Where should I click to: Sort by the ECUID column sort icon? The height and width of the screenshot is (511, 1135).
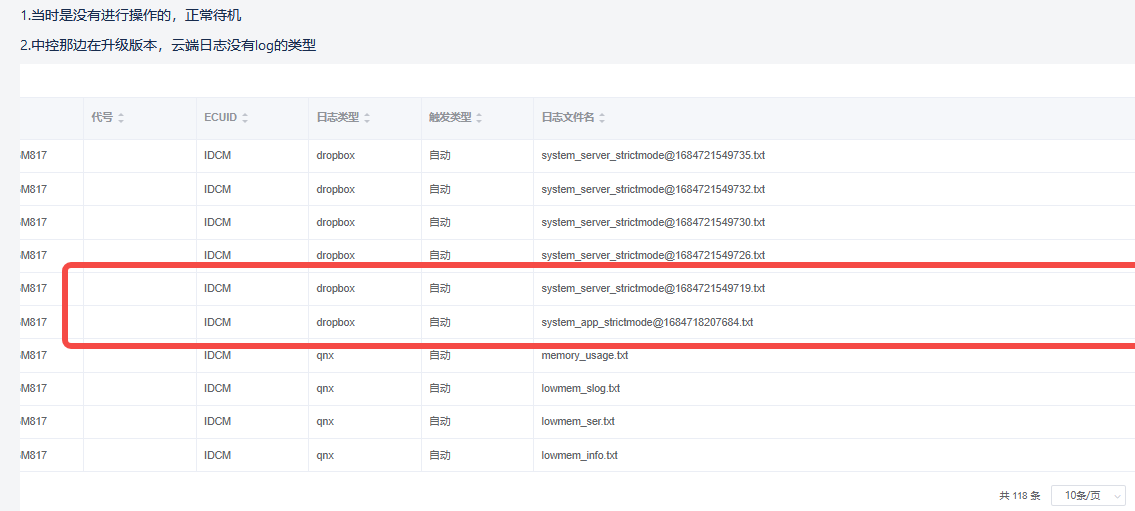(245, 118)
